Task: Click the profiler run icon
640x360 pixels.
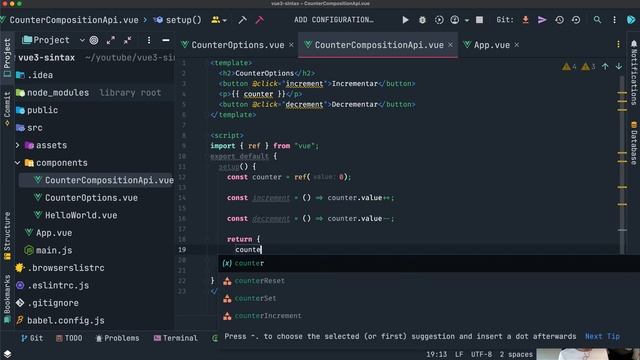Action: coord(454,20)
